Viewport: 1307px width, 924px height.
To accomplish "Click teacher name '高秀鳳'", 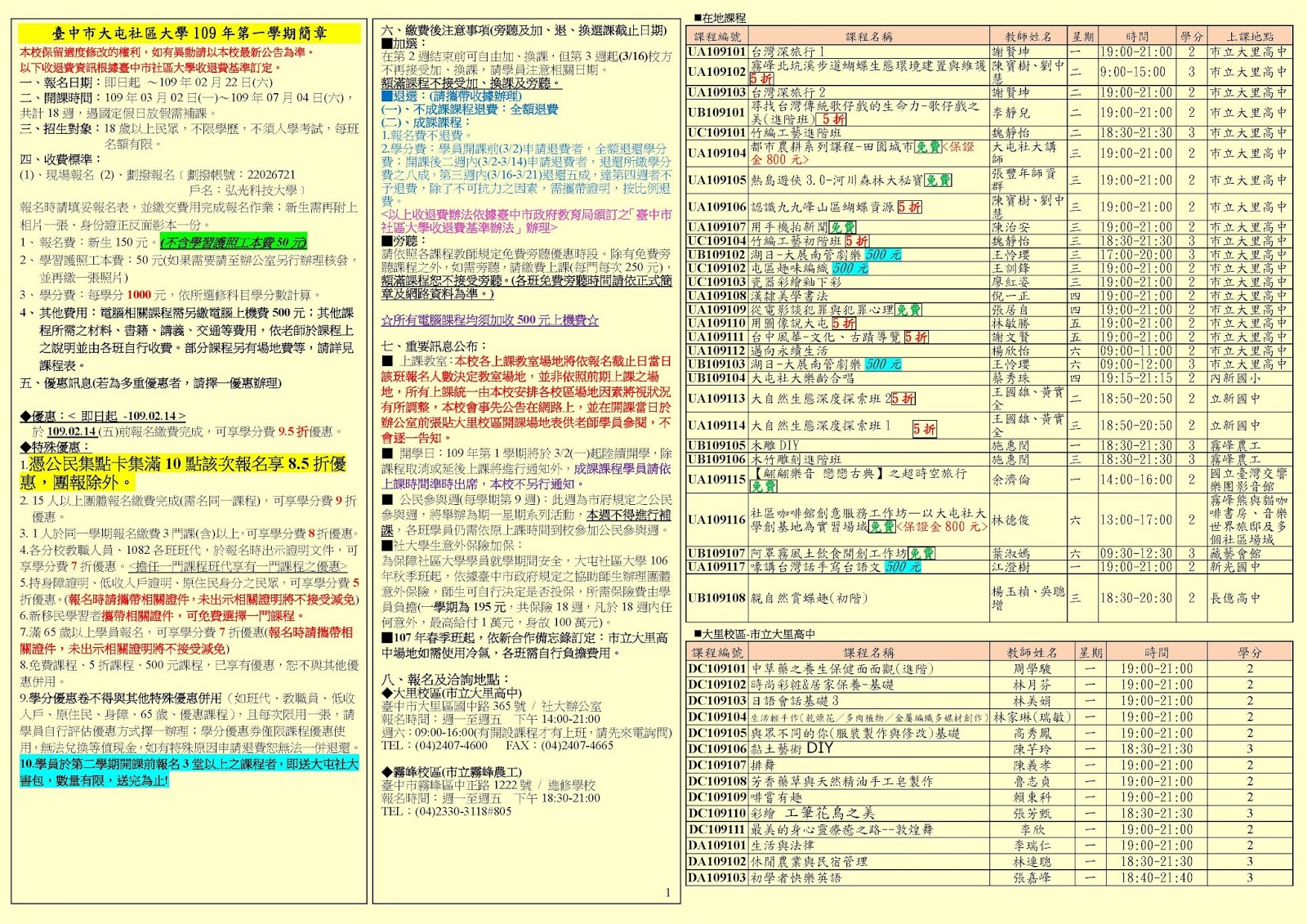I will tap(1033, 734).
